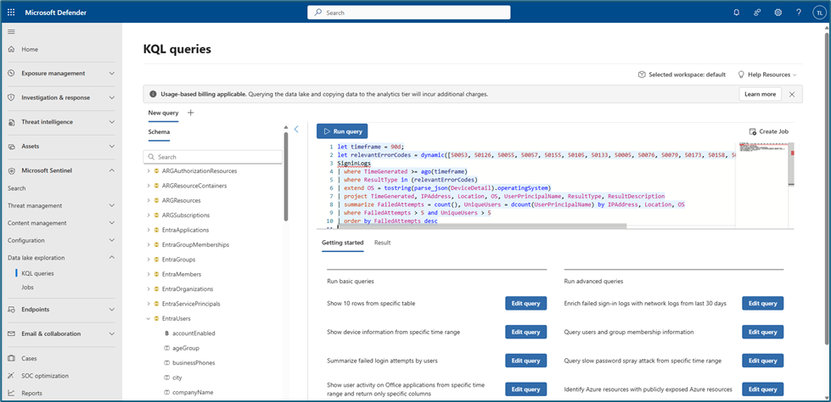The width and height of the screenshot is (831, 402).
Task: Edit query for Show 10 rows from table
Action: click(x=526, y=303)
